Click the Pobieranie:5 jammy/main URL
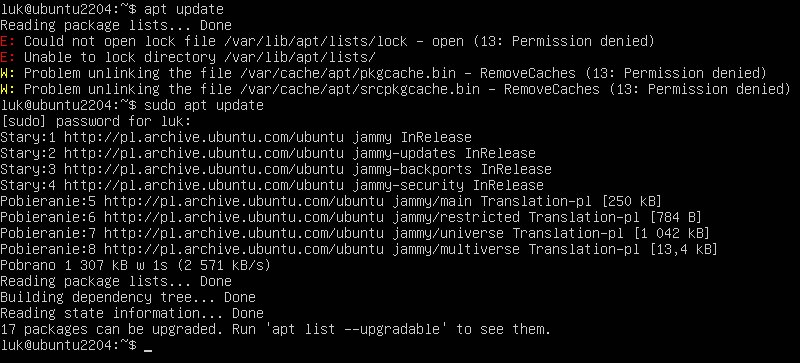This screenshot has height=363, width=800. tap(244, 201)
